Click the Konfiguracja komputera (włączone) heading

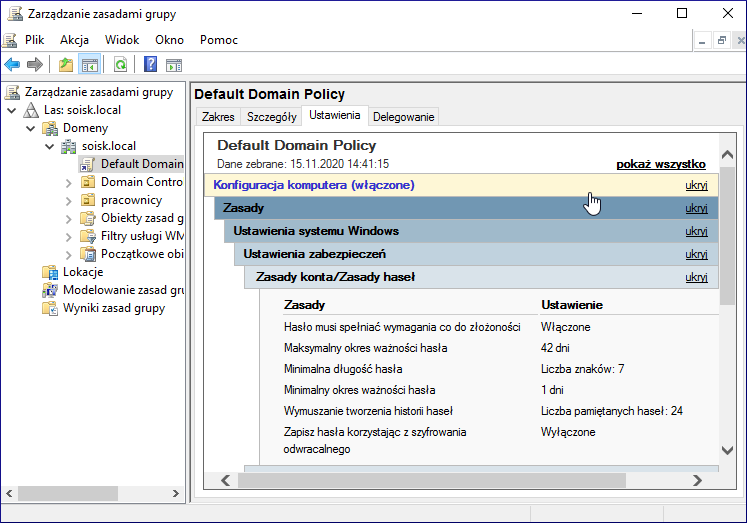(313, 185)
